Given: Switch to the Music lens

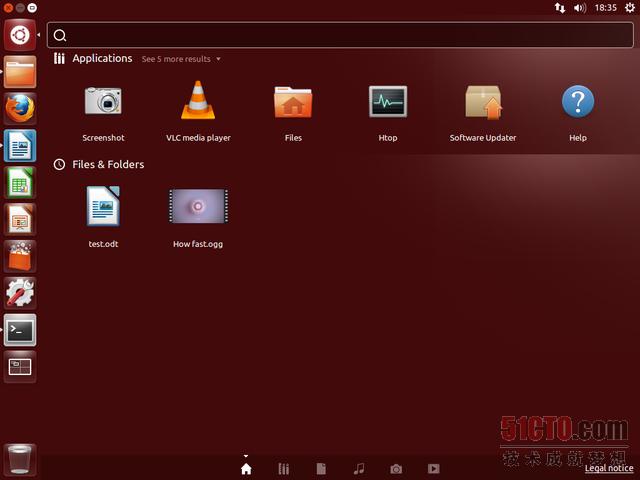Looking at the screenshot, I should pos(359,469).
